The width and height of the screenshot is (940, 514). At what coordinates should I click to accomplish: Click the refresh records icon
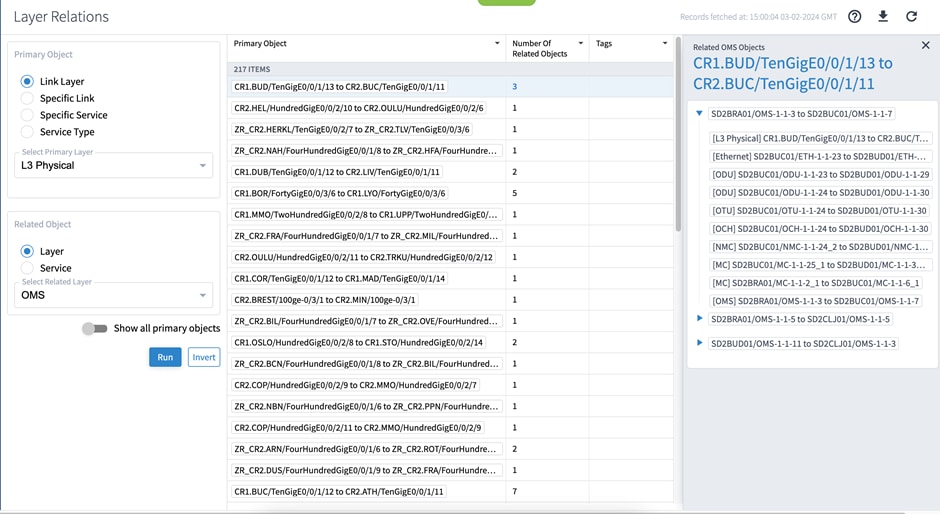(911, 17)
